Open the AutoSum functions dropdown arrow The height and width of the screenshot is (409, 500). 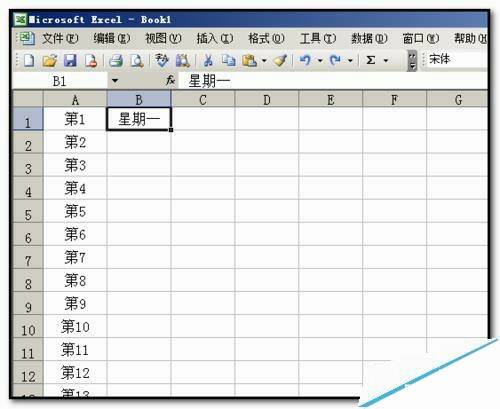pyautogui.click(x=386, y=61)
